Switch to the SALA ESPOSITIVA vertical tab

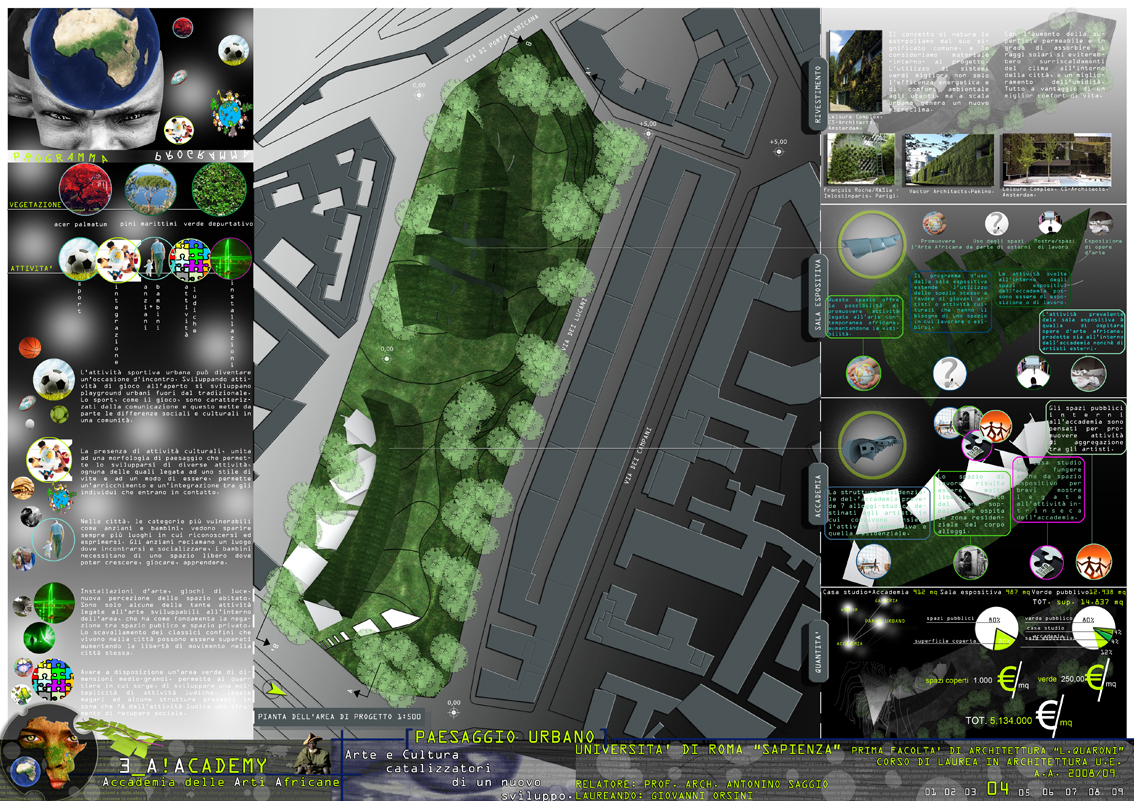click(817, 297)
